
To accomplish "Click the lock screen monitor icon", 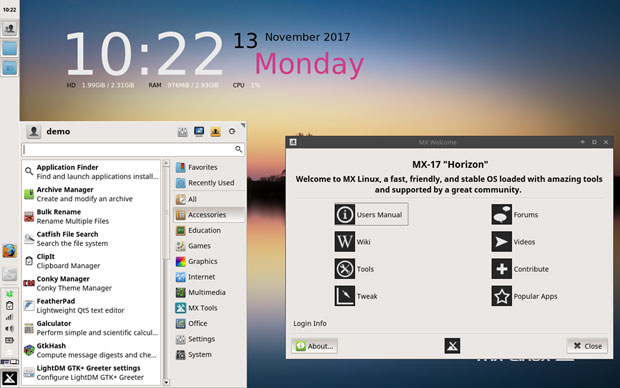I will click(x=199, y=131).
